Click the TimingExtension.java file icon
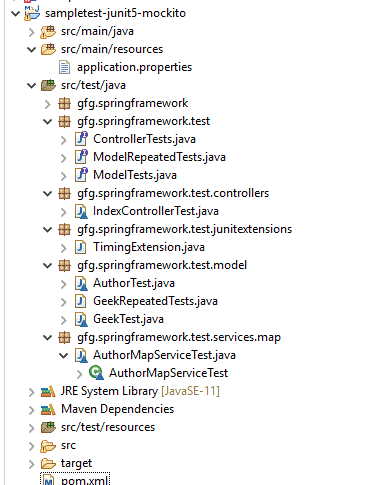The height and width of the screenshot is (485, 380). 80,247
